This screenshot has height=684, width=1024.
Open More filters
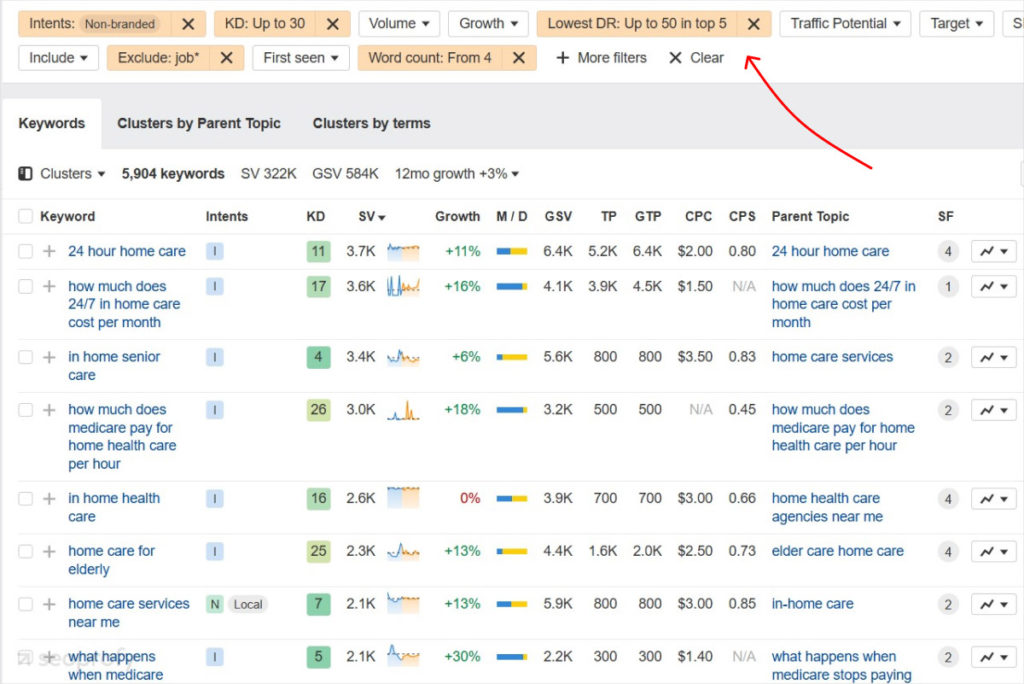pos(600,58)
